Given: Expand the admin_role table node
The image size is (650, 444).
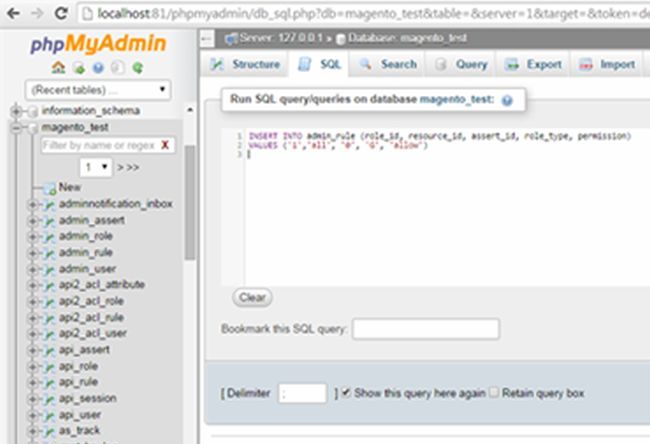Looking at the screenshot, I should 32,237.
